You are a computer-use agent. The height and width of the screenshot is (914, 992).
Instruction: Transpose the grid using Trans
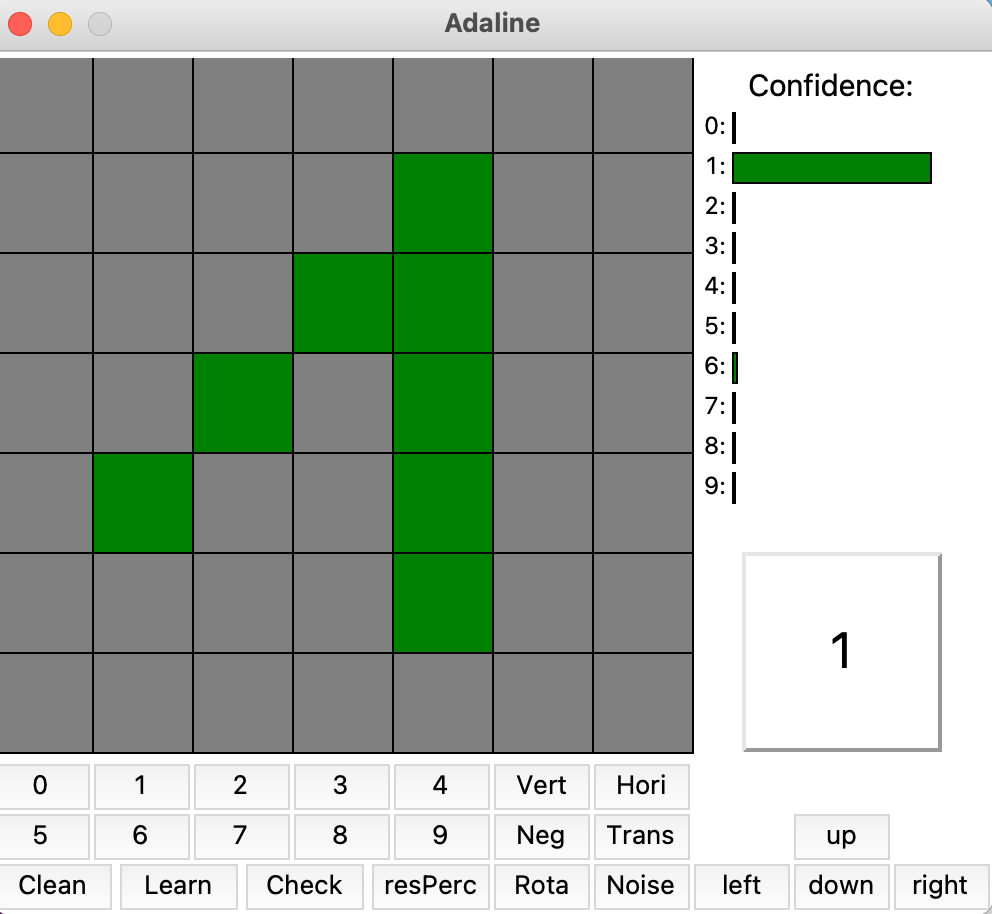click(x=641, y=836)
